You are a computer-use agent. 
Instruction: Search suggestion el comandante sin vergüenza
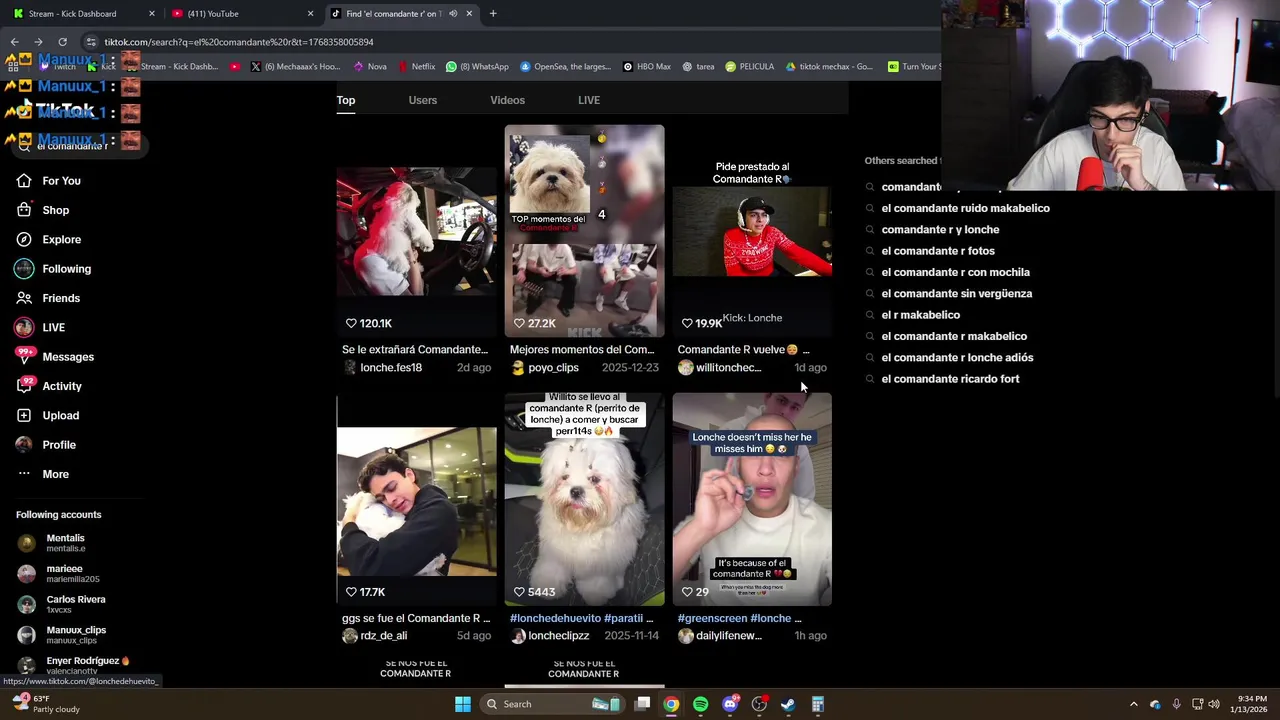coord(957,294)
